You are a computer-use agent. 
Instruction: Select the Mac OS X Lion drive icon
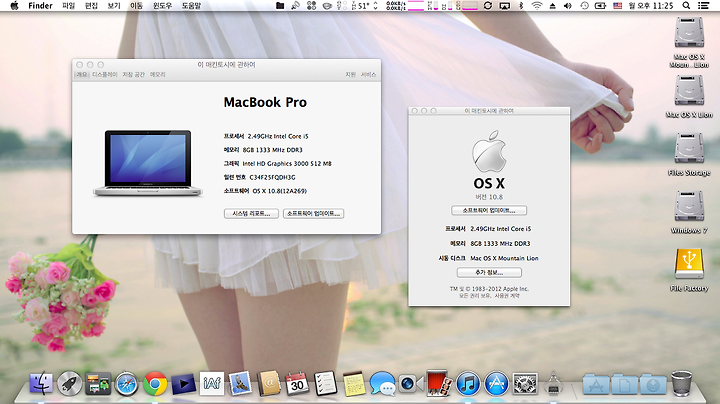(x=689, y=90)
